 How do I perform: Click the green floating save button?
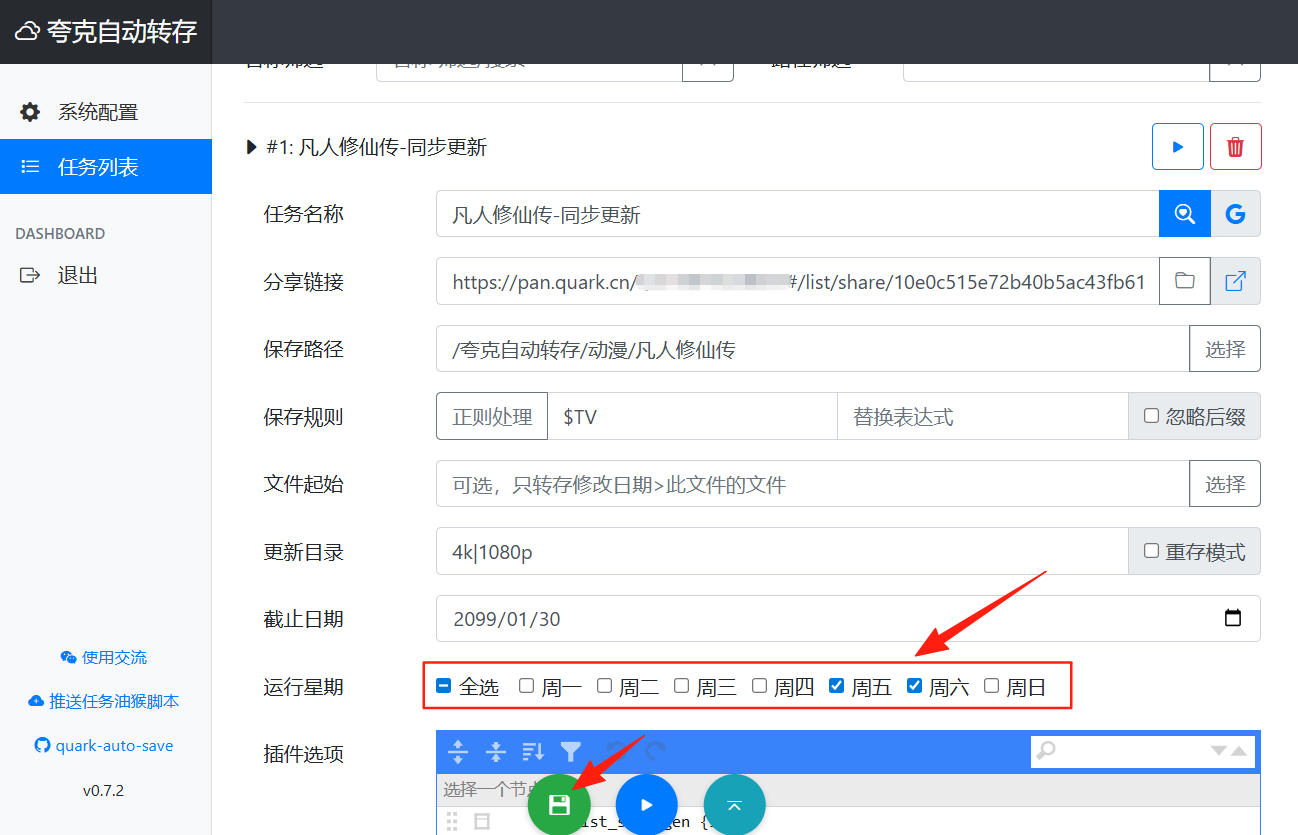click(x=559, y=804)
